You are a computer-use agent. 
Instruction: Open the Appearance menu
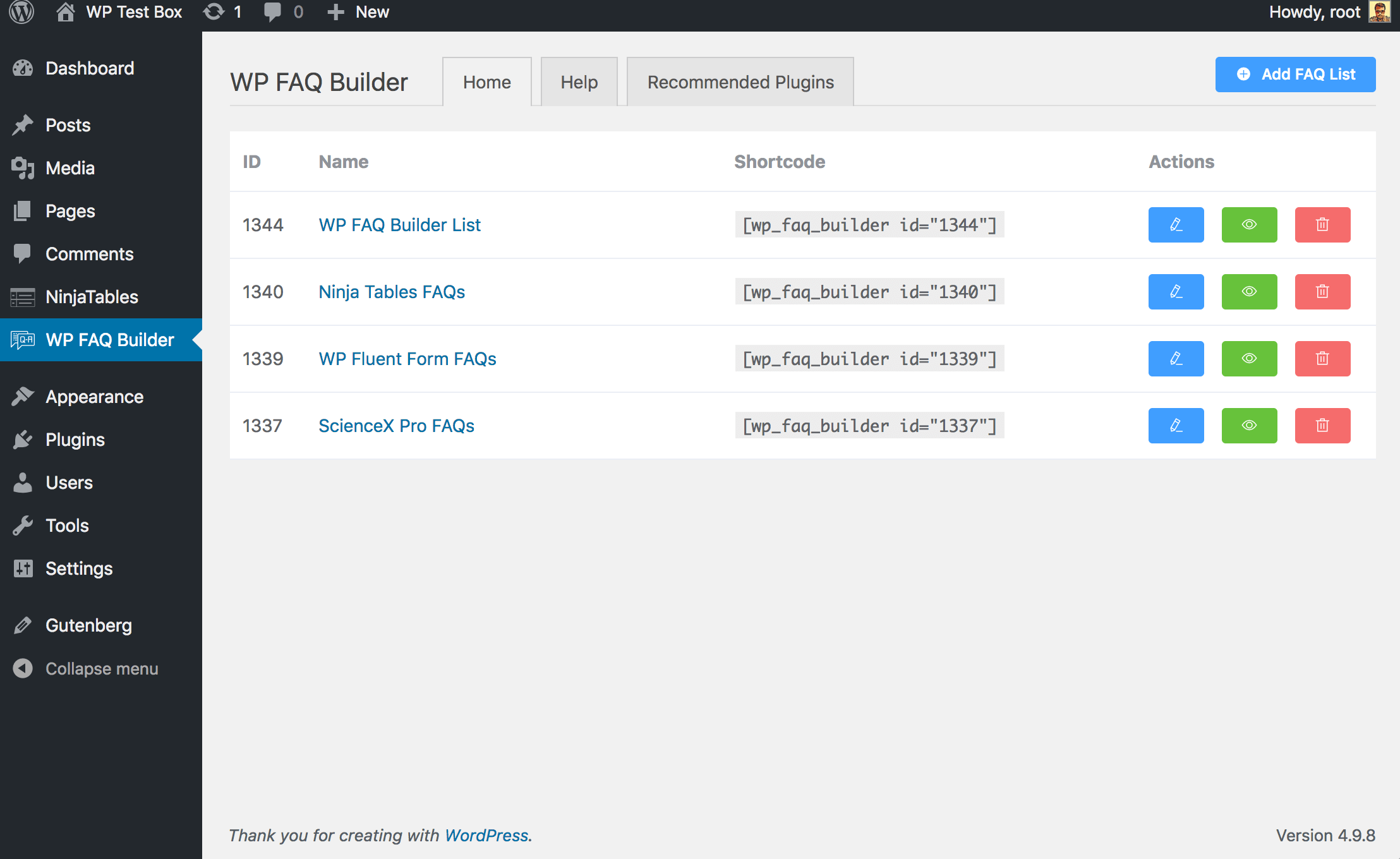[x=101, y=397]
